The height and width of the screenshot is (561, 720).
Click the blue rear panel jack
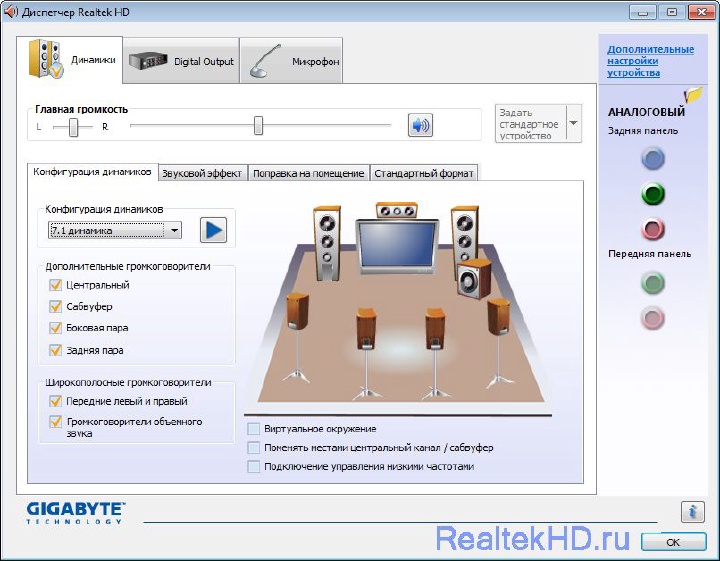(x=652, y=158)
